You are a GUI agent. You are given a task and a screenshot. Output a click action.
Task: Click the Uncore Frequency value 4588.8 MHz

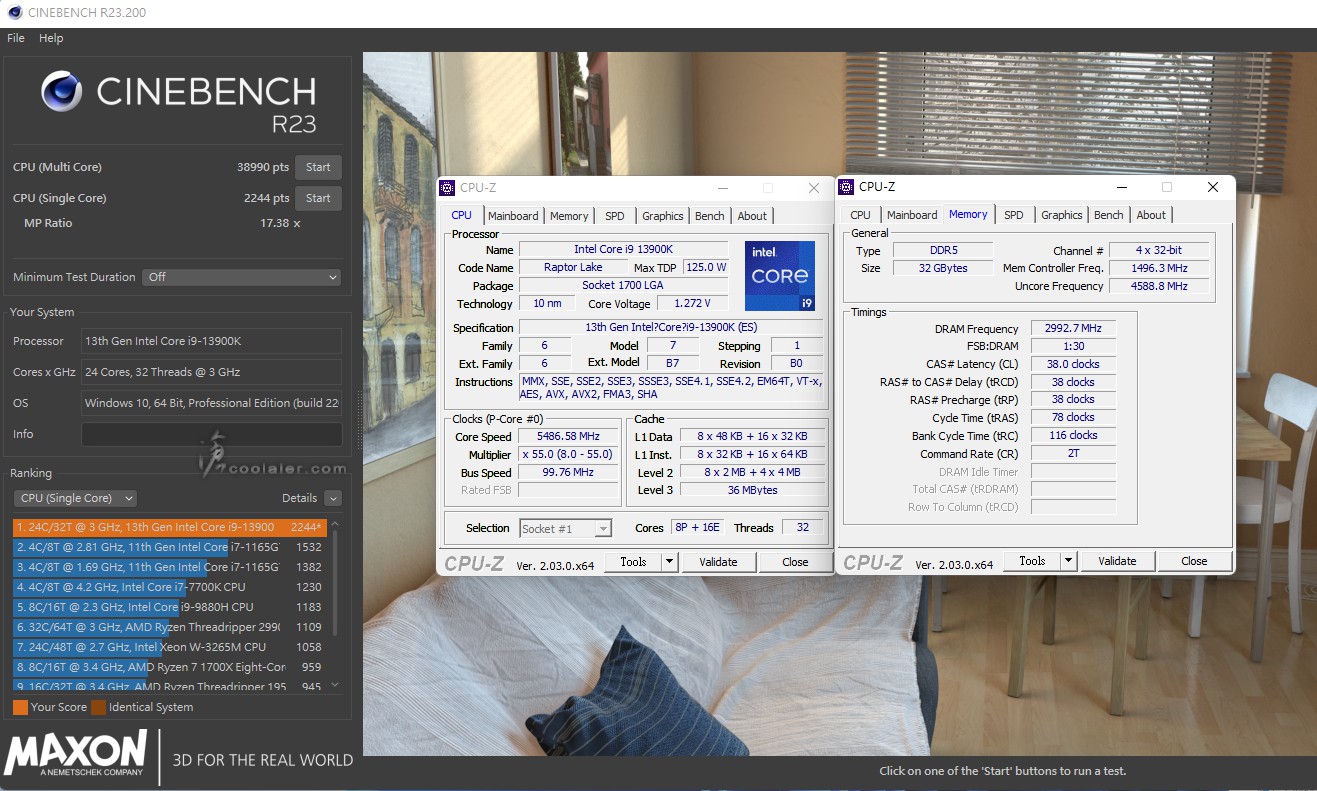click(x=1160, y=286)
